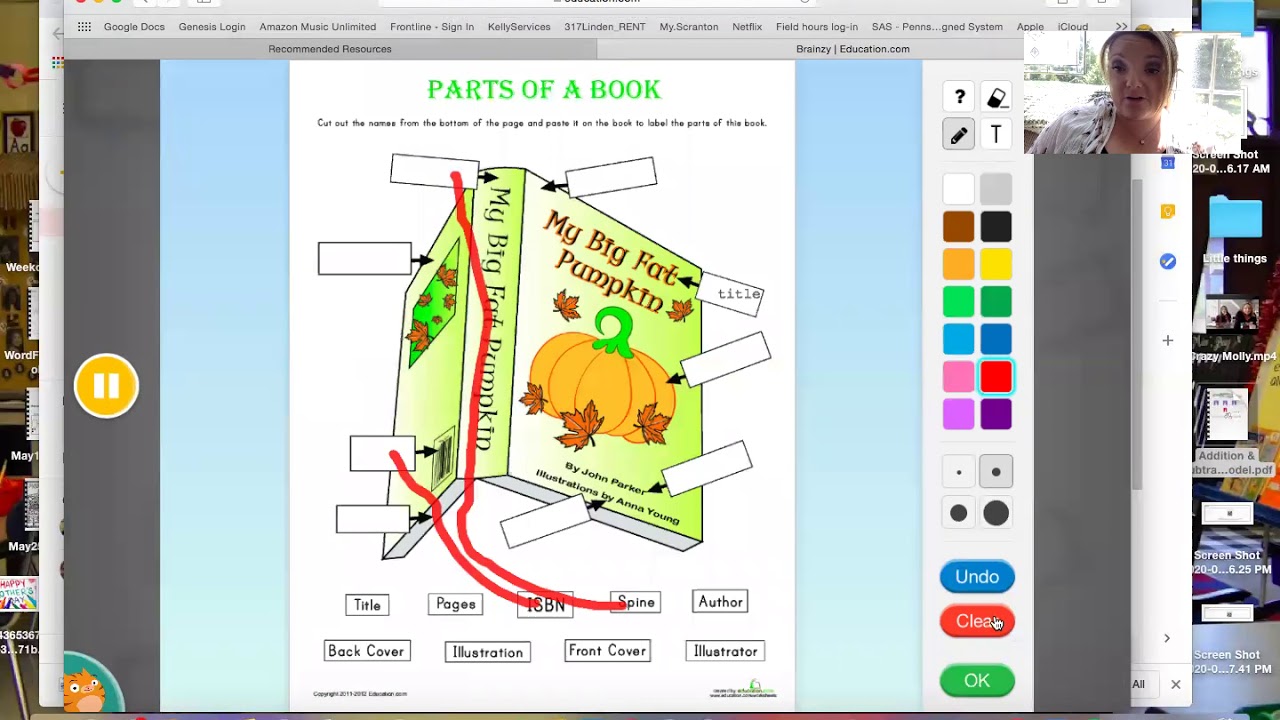Open Netflix bookmark
The width and height of the screenshot is (1280, 720).
747,27
